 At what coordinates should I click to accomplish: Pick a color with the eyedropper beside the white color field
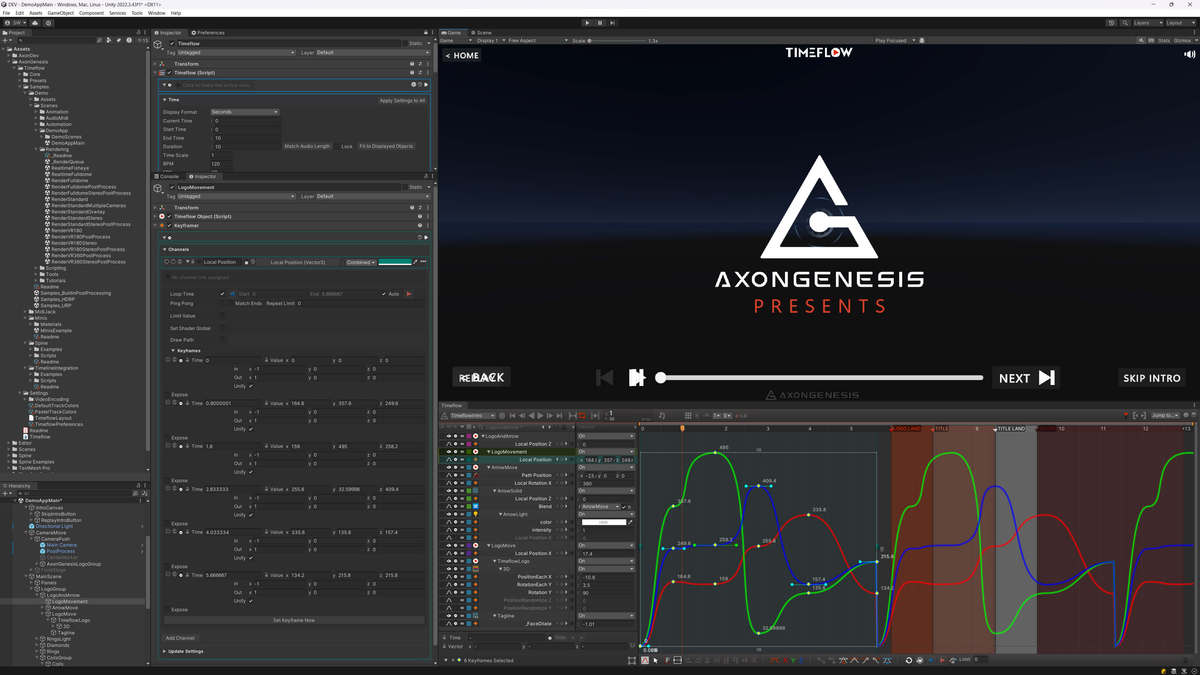[x=631, y=522]
